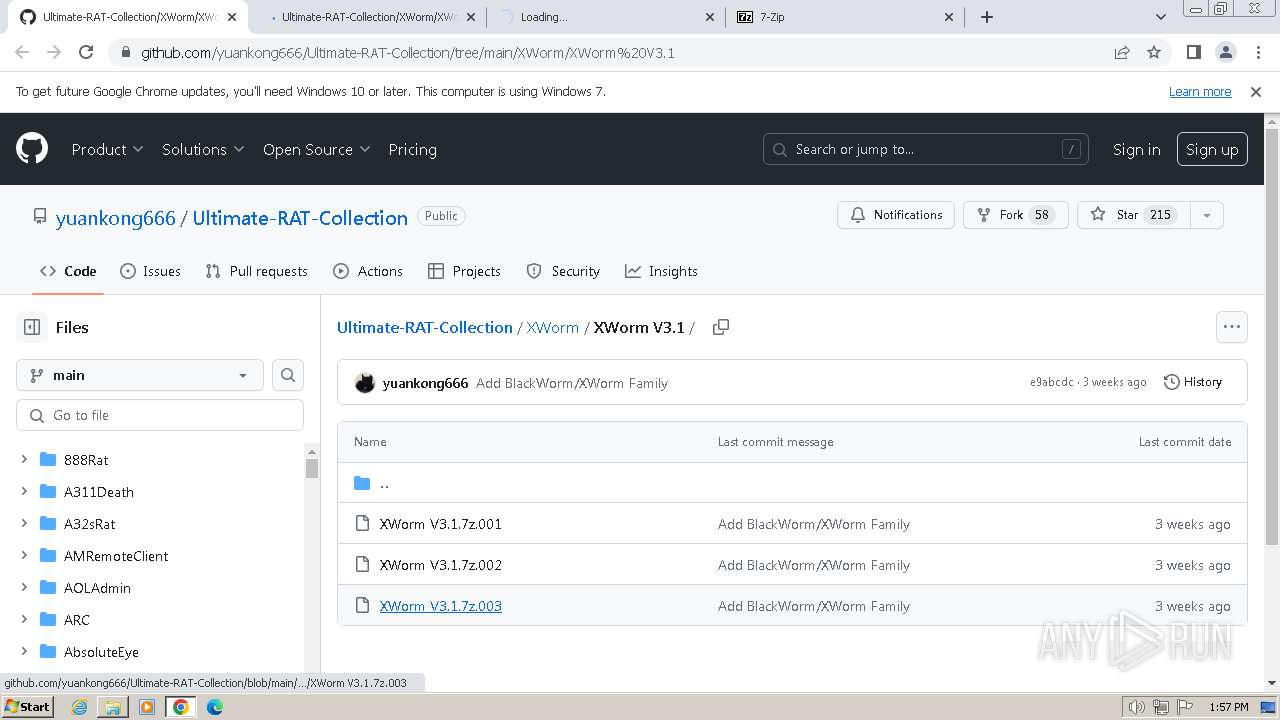Fork the repository button
Screen dimensions: 1280x720
coord(1015,215)
